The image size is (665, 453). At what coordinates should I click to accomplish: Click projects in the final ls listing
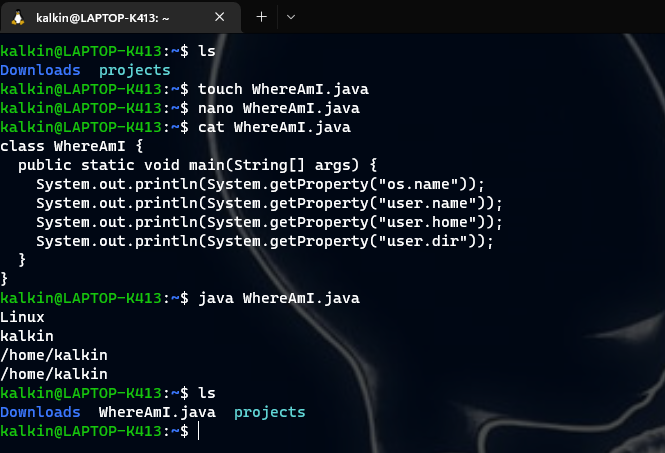[x=269, y=412]
